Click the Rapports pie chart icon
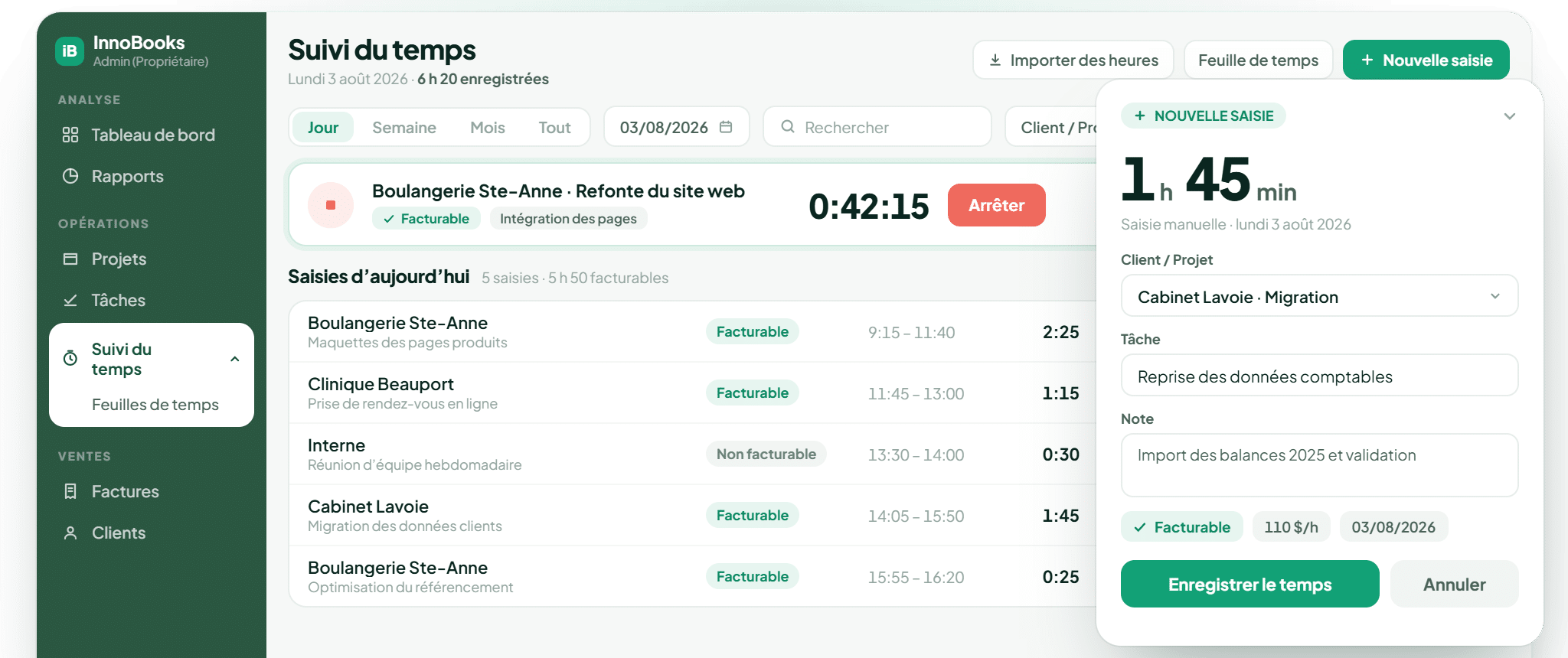Image resolution: width=1568 pixels, height=658 pixels. coord(70,176)
